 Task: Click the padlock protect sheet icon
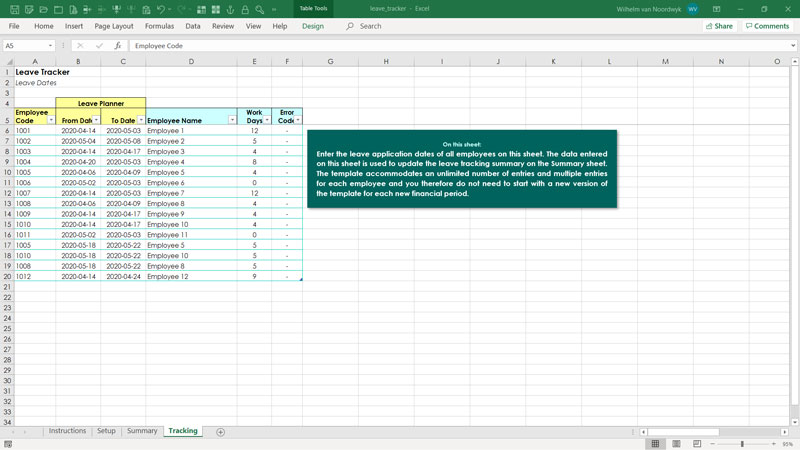tap(245, 10)
